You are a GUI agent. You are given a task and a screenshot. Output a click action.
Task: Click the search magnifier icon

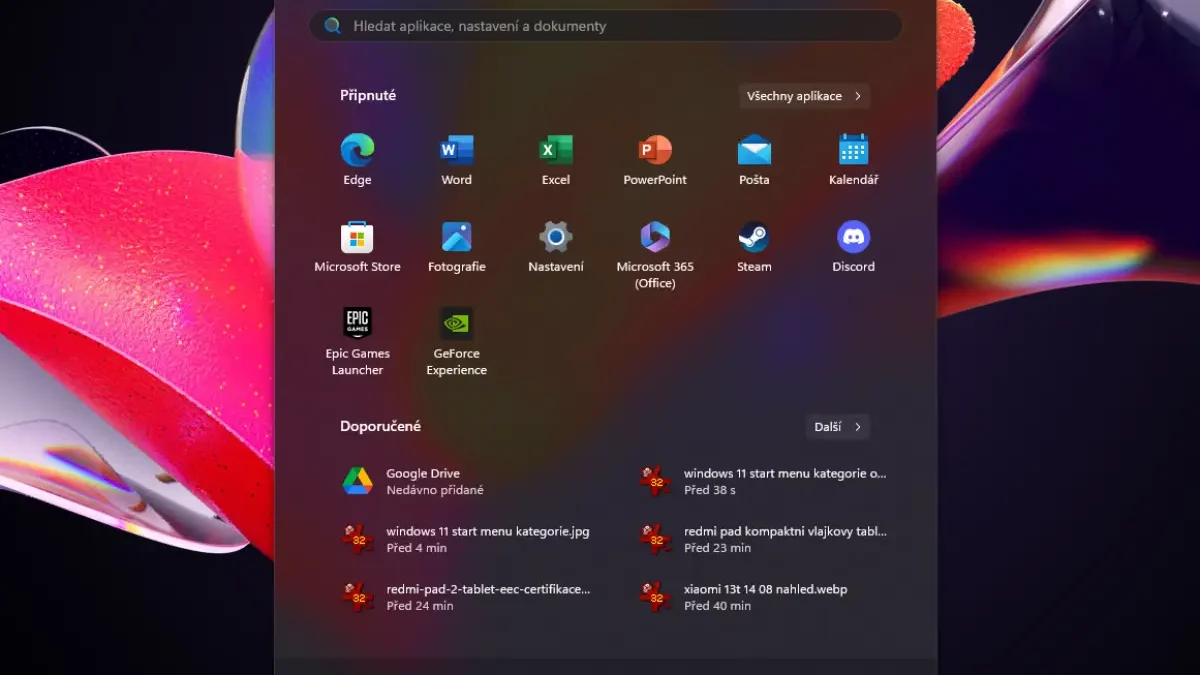pos(333,26)
